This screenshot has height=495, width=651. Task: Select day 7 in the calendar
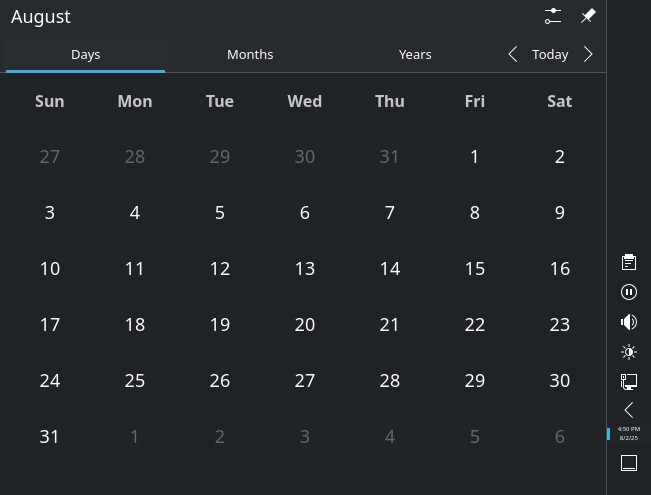click(389, 213)
